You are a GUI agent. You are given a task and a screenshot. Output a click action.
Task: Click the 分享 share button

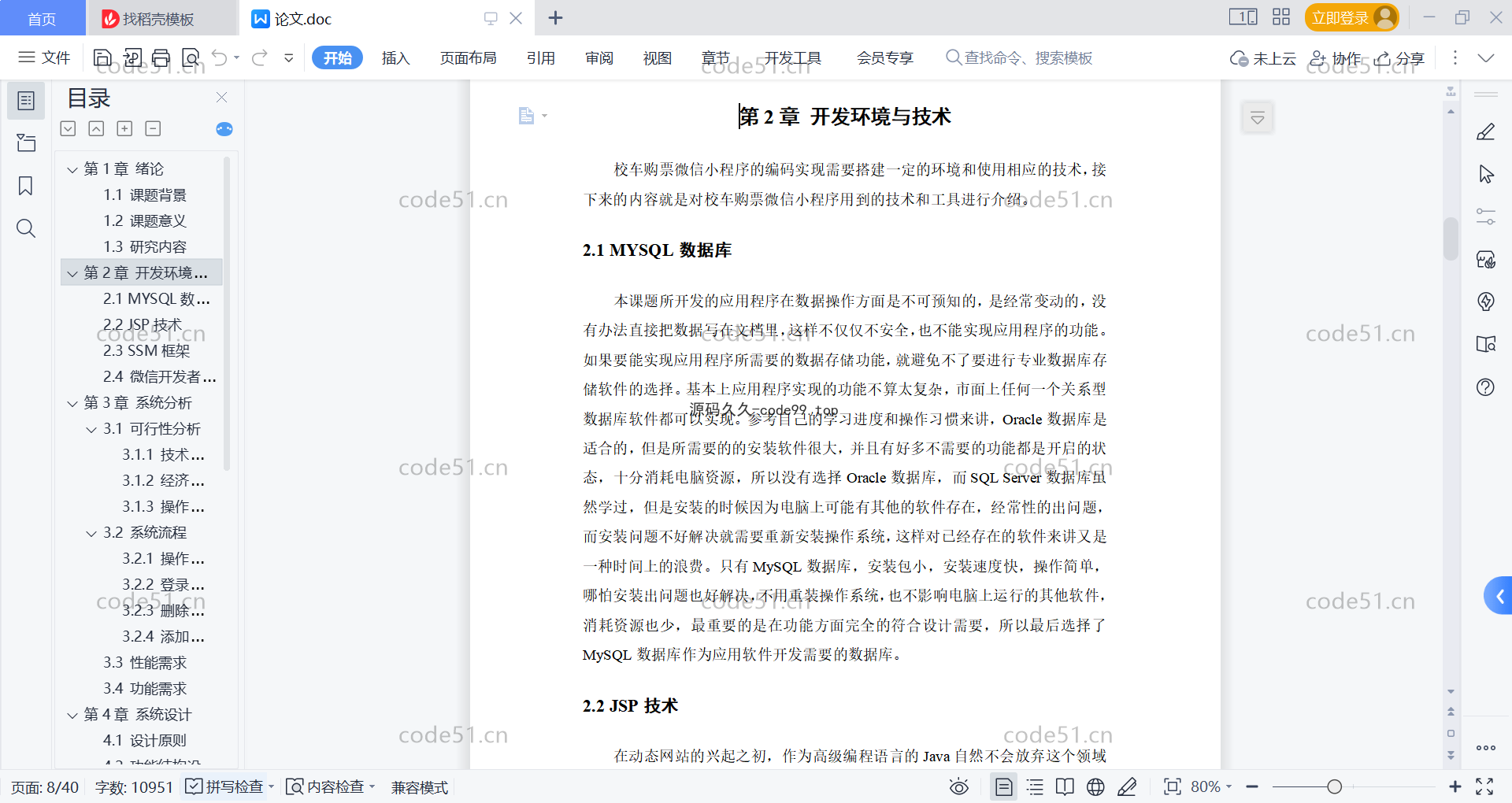(x=1399, y=57)
